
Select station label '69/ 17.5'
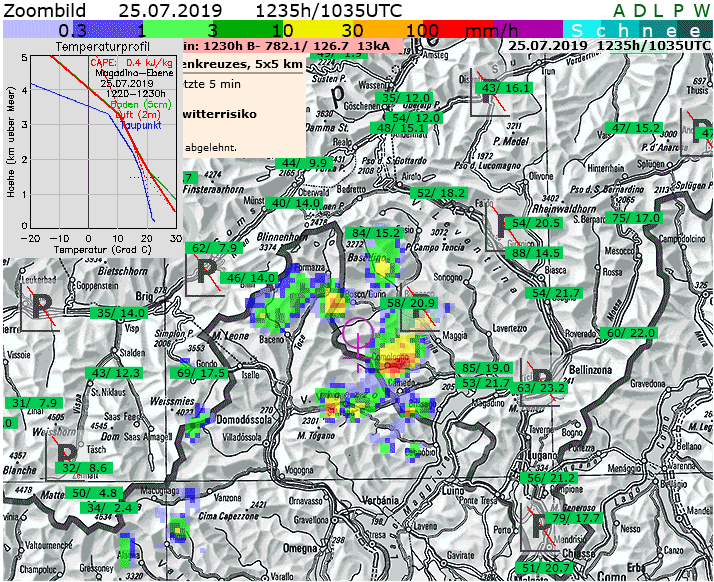coord(199,373)
